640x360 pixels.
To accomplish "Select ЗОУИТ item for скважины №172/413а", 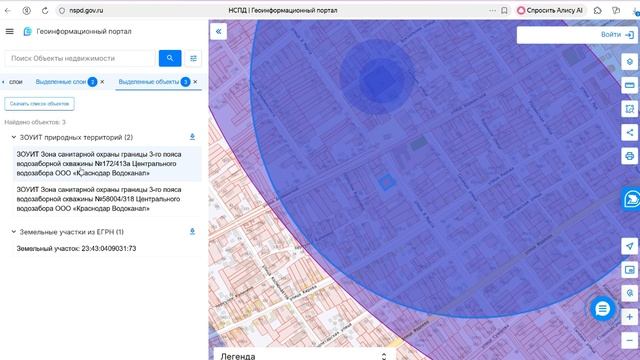I will [x=107, y=164].
